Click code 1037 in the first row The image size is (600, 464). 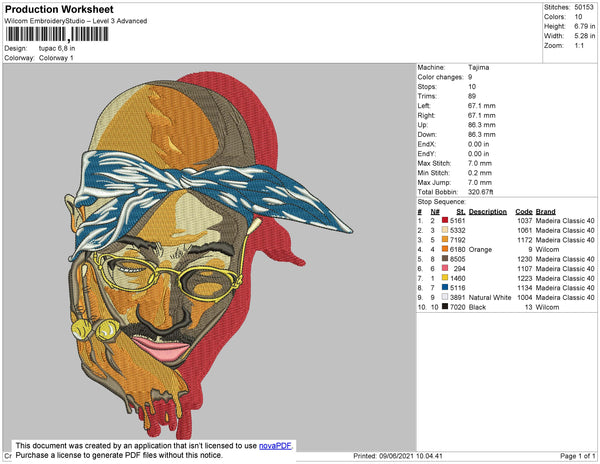pyautogui.click(x=525, y=221)
